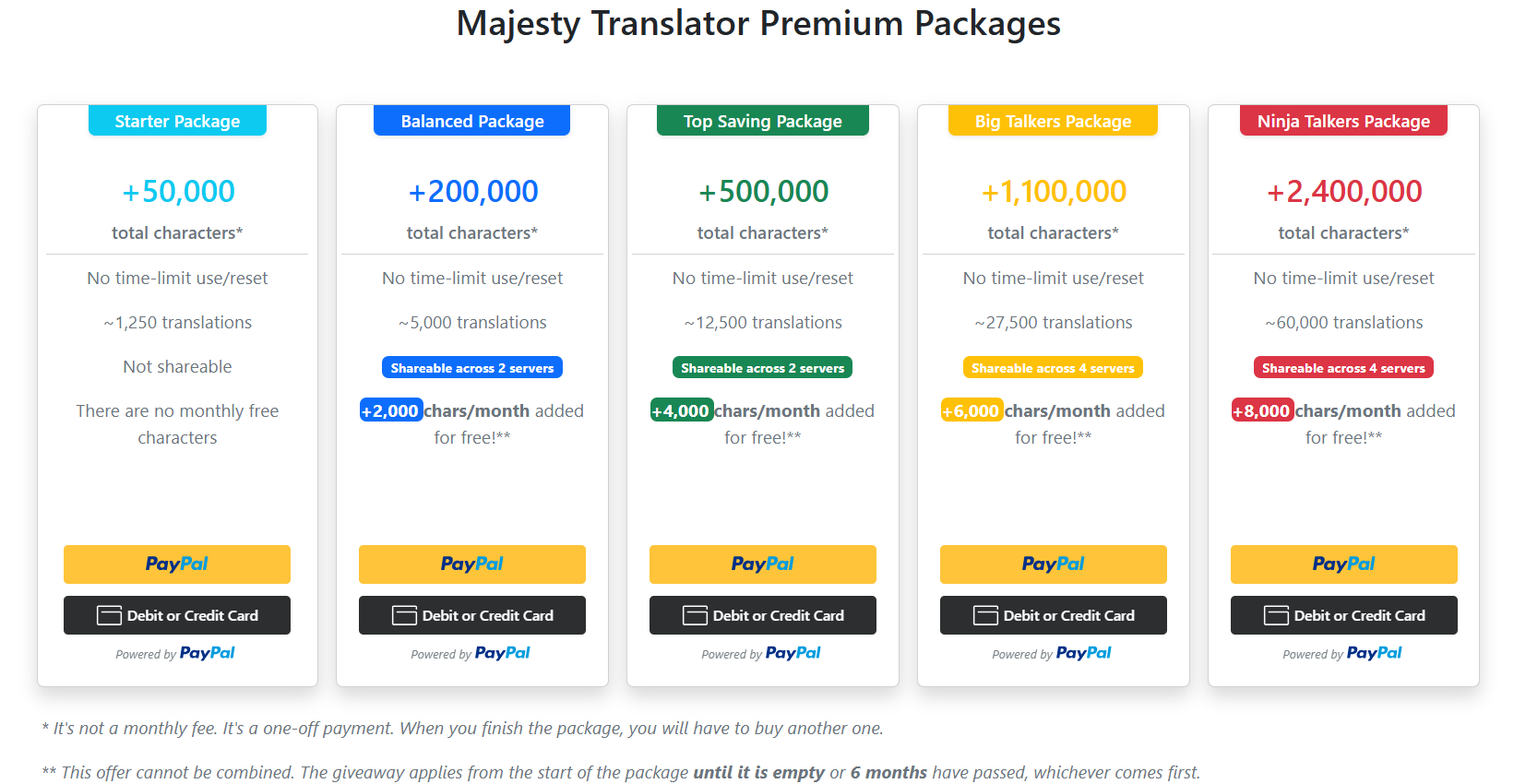
Task: Pay for Balanced Package with yellow PayPal button
Action: [x=472, y=564]
